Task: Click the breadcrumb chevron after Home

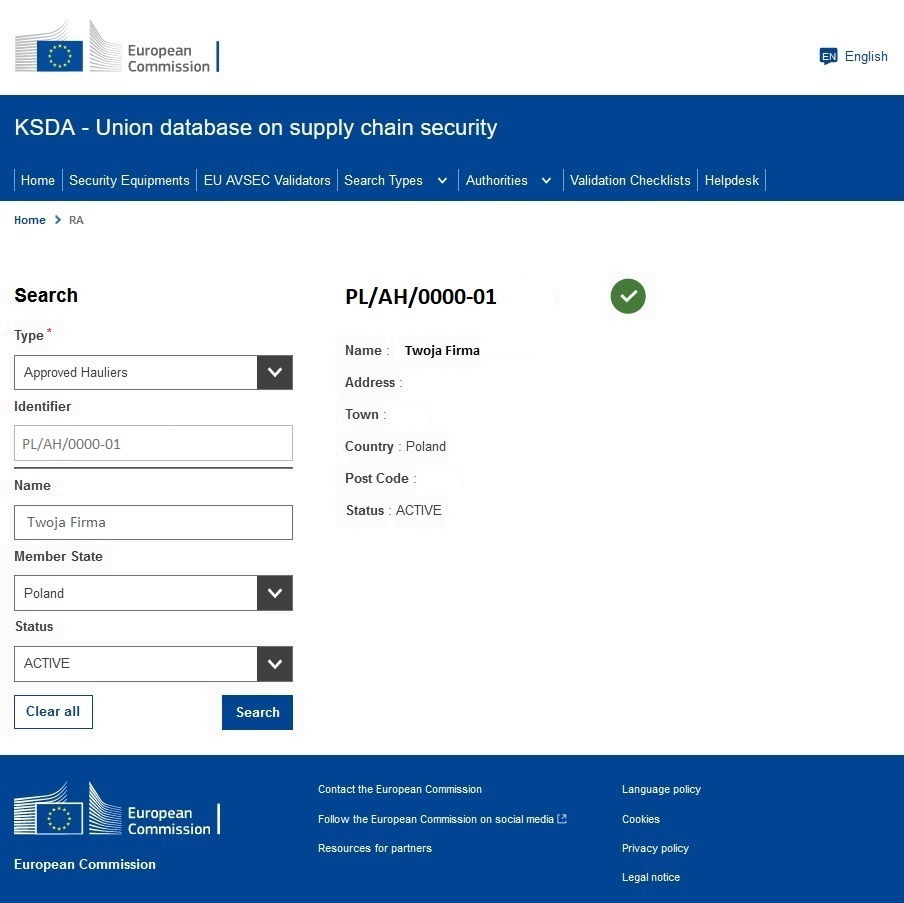Action: pos(58,220)
